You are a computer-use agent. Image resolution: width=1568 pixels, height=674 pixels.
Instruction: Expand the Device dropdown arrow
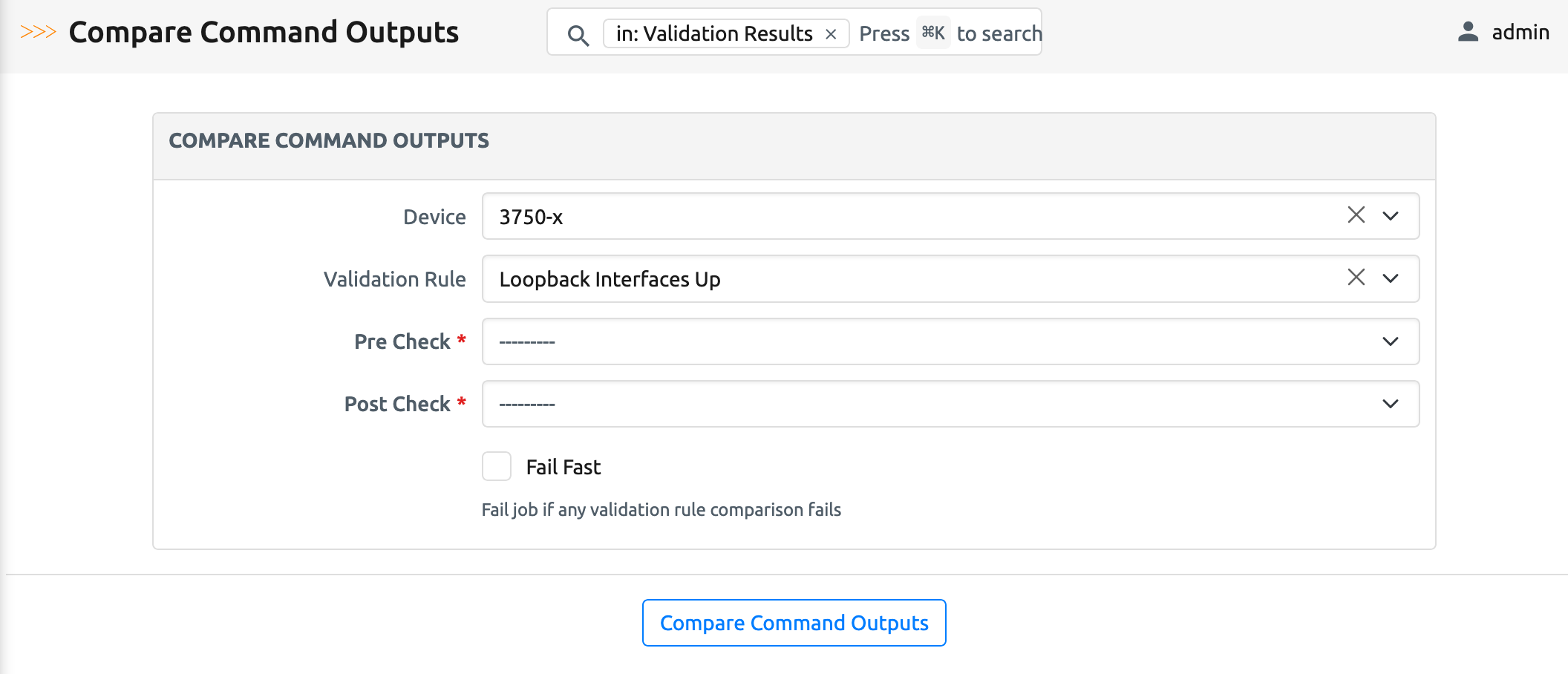(x=1391, y=216)
